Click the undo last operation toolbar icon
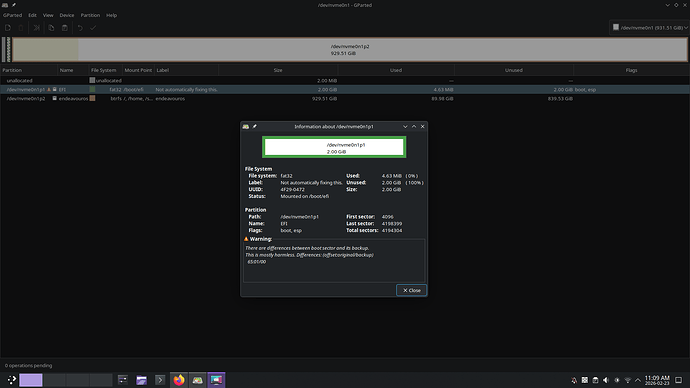This screenshot has width=690, height=388. tap(80, 28)
